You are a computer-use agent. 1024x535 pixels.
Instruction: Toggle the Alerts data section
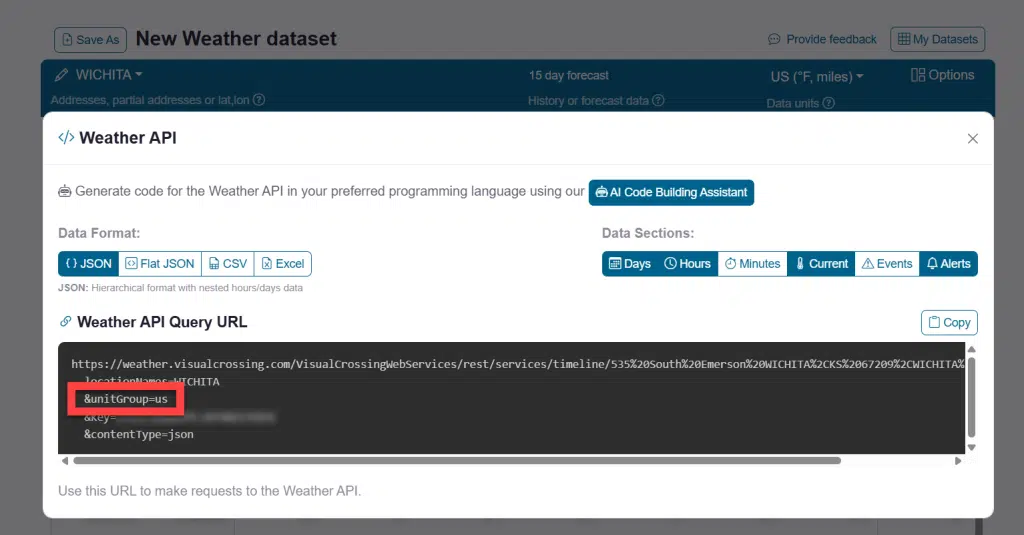tap(948, 264)
